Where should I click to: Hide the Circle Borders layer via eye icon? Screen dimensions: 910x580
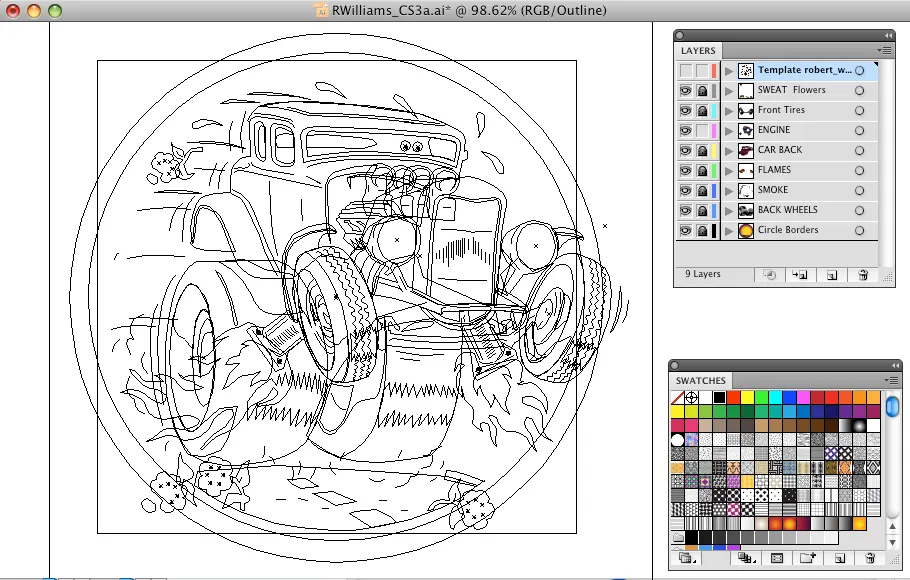pos(685,230)
